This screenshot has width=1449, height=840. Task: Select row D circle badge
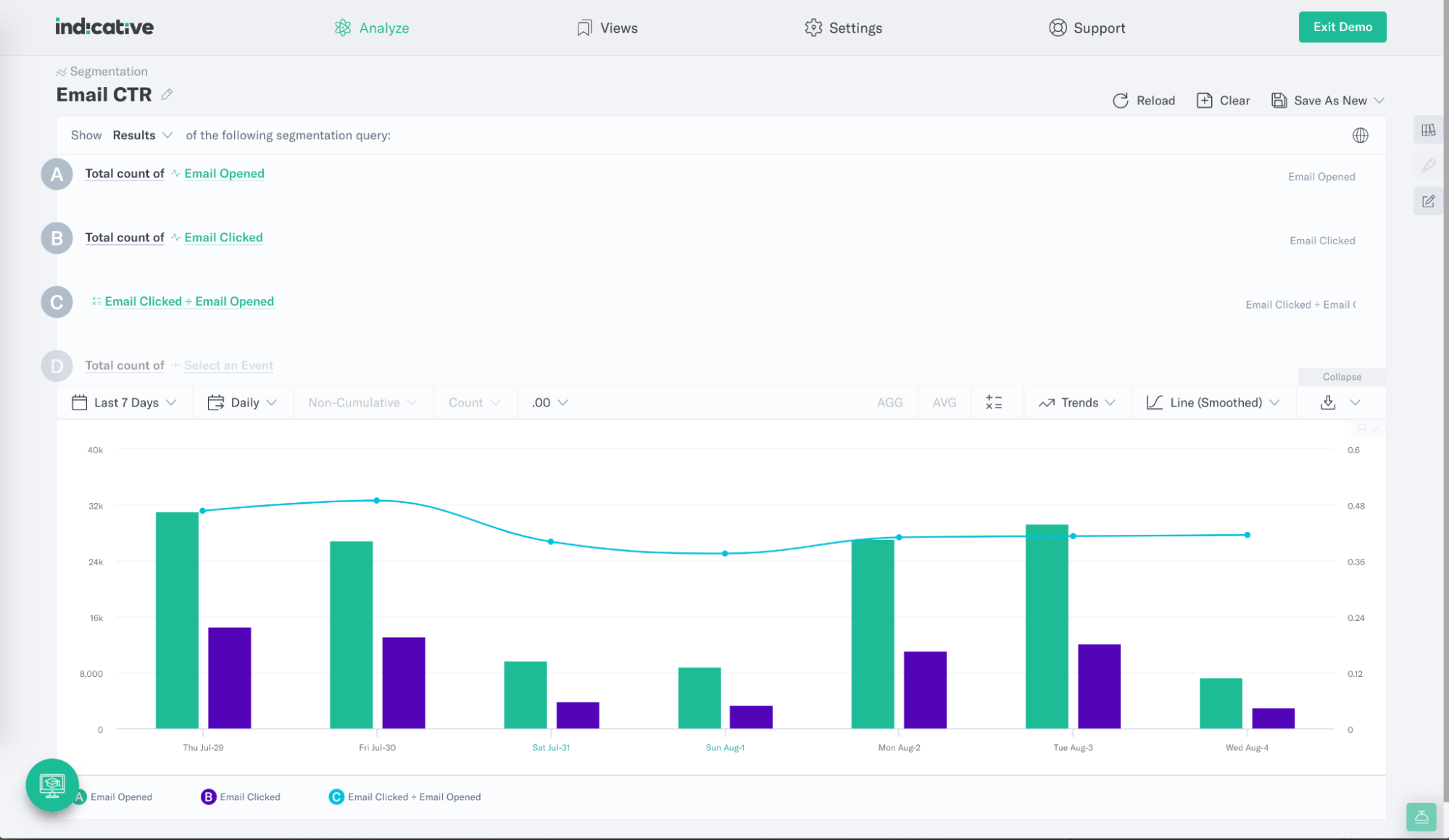57,366
